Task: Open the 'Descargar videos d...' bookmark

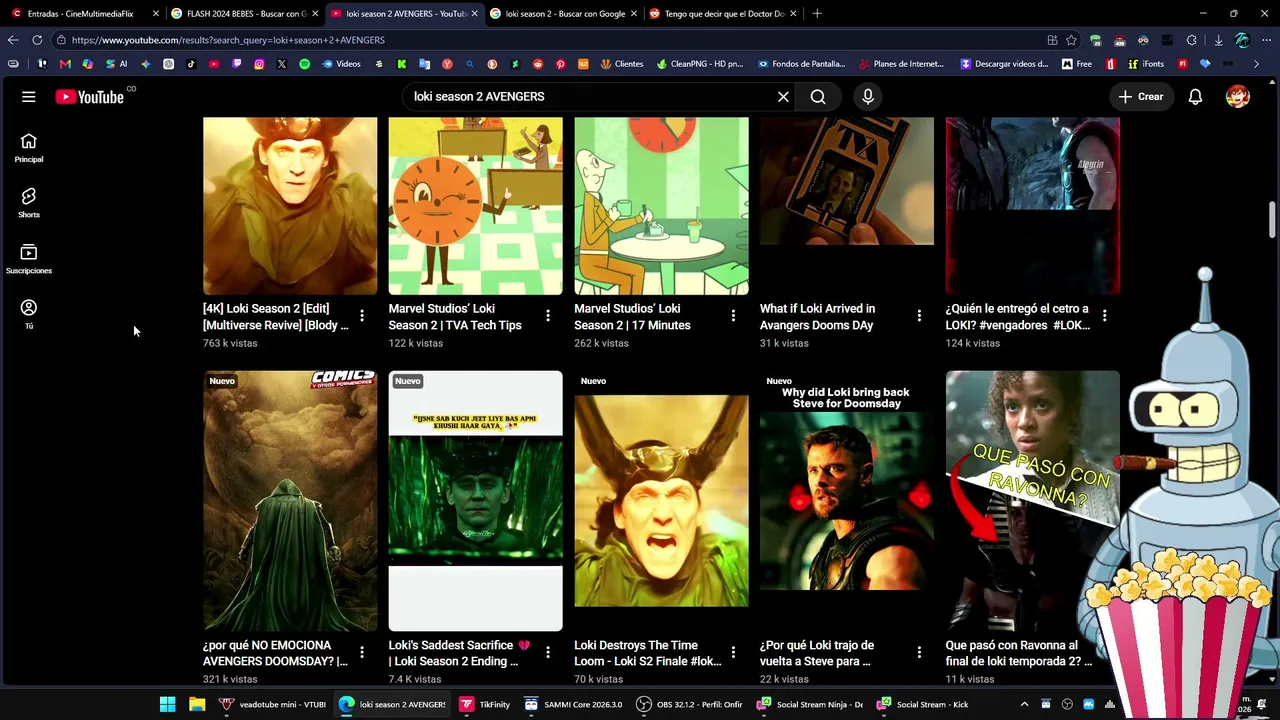Action: (1005, 64)
